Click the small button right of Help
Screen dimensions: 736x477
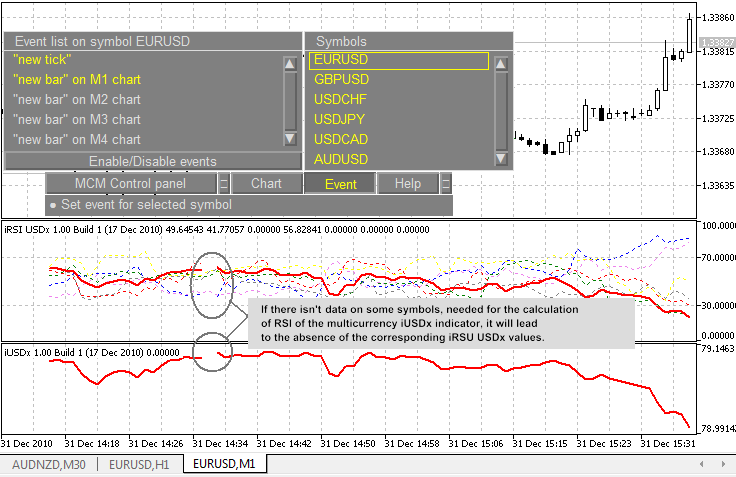[x=446, y=184]
